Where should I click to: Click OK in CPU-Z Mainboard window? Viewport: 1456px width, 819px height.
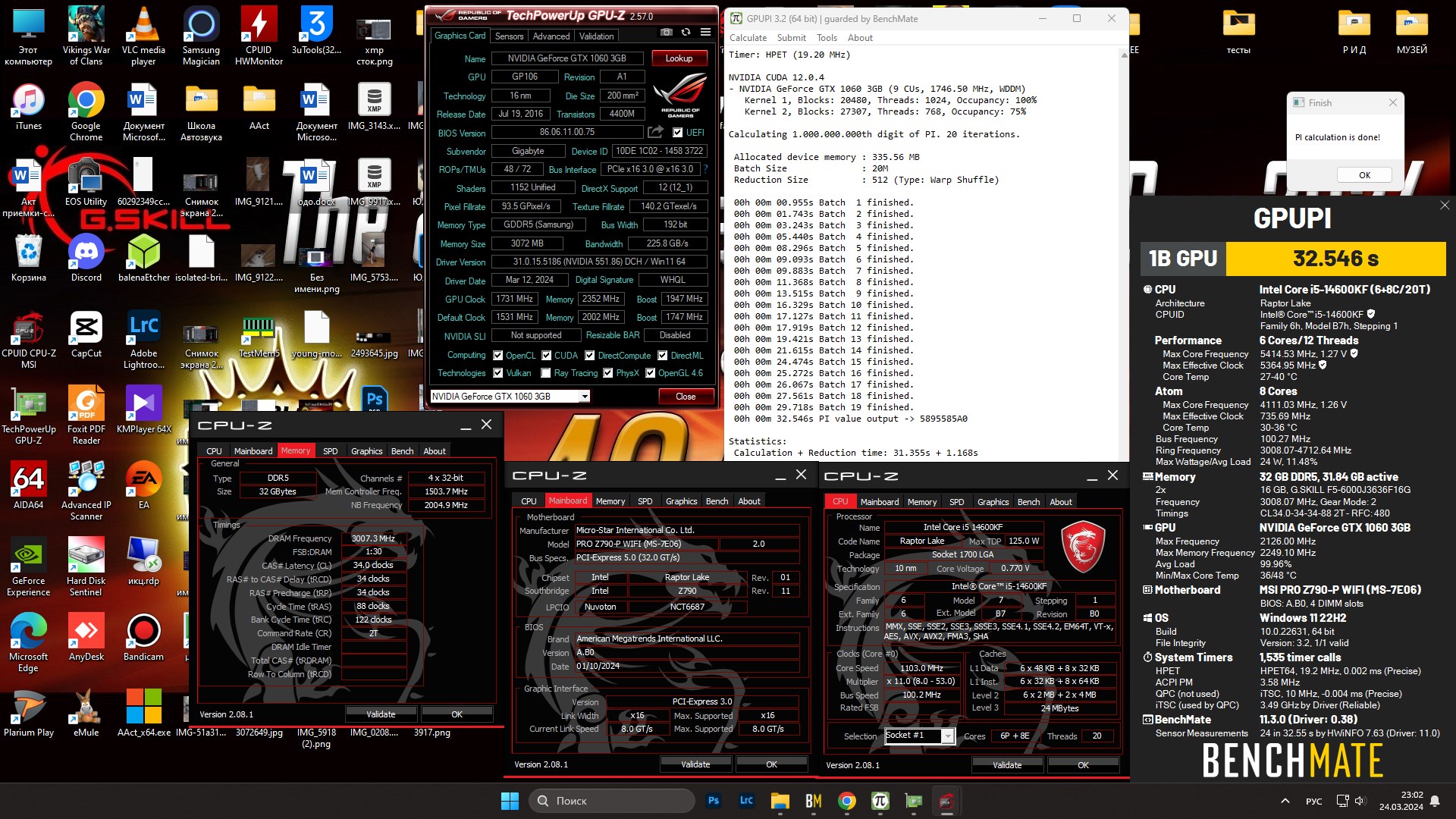click(771, 764)
